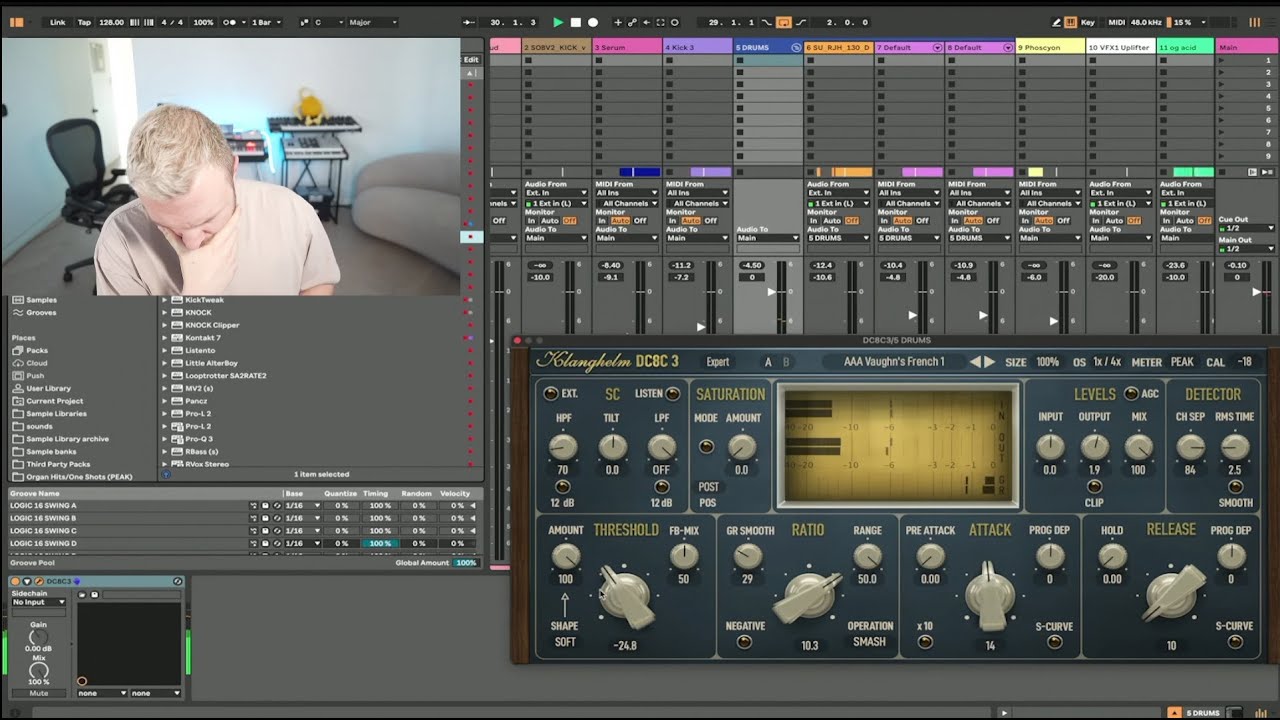Toggle the Key mapping mode button

tap(1087, 22)
